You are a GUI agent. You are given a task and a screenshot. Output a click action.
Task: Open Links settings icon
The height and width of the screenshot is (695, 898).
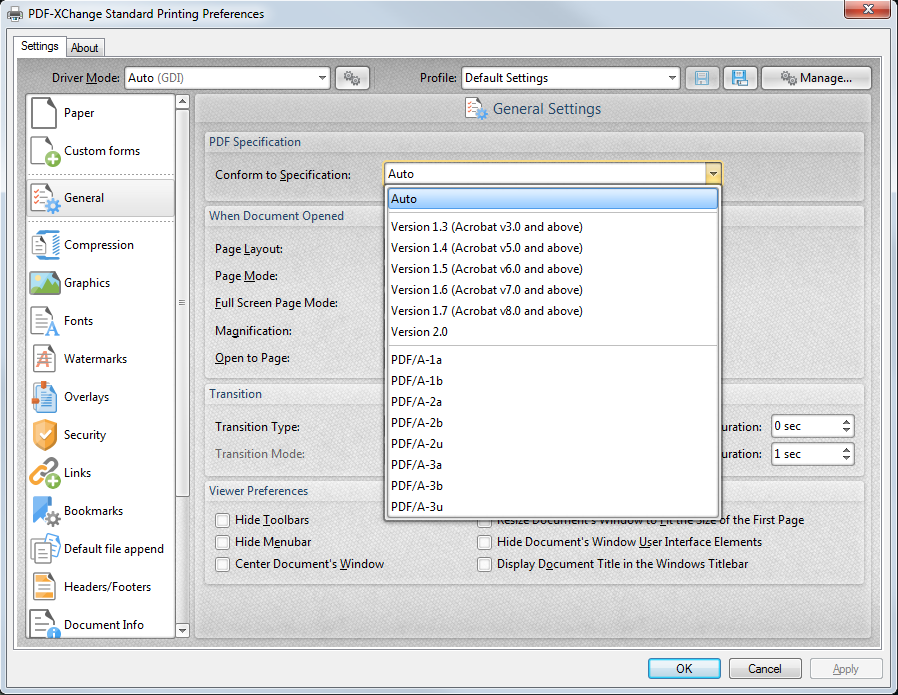point(45,473)
